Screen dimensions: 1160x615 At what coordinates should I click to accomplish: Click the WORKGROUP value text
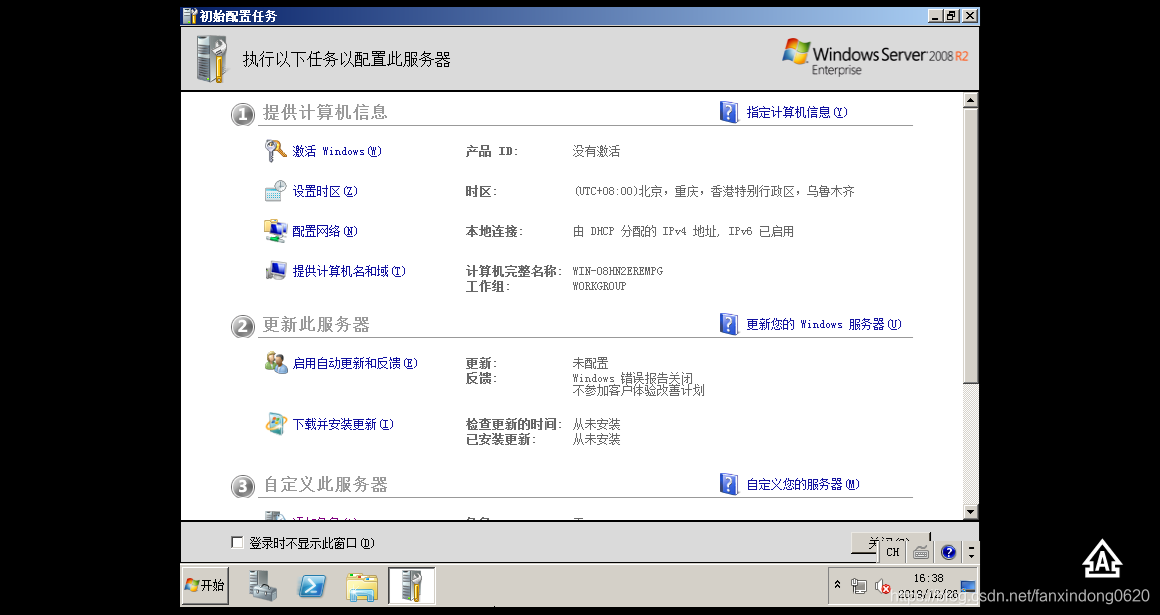coord(599,286)
